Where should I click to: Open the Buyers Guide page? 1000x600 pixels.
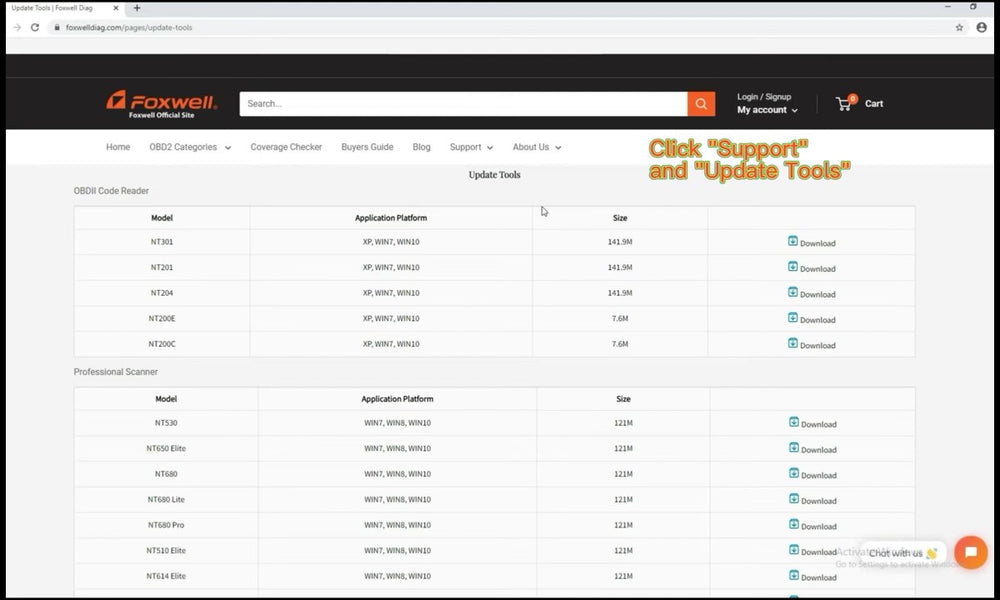pyautogui.click(x=367, y=147)
